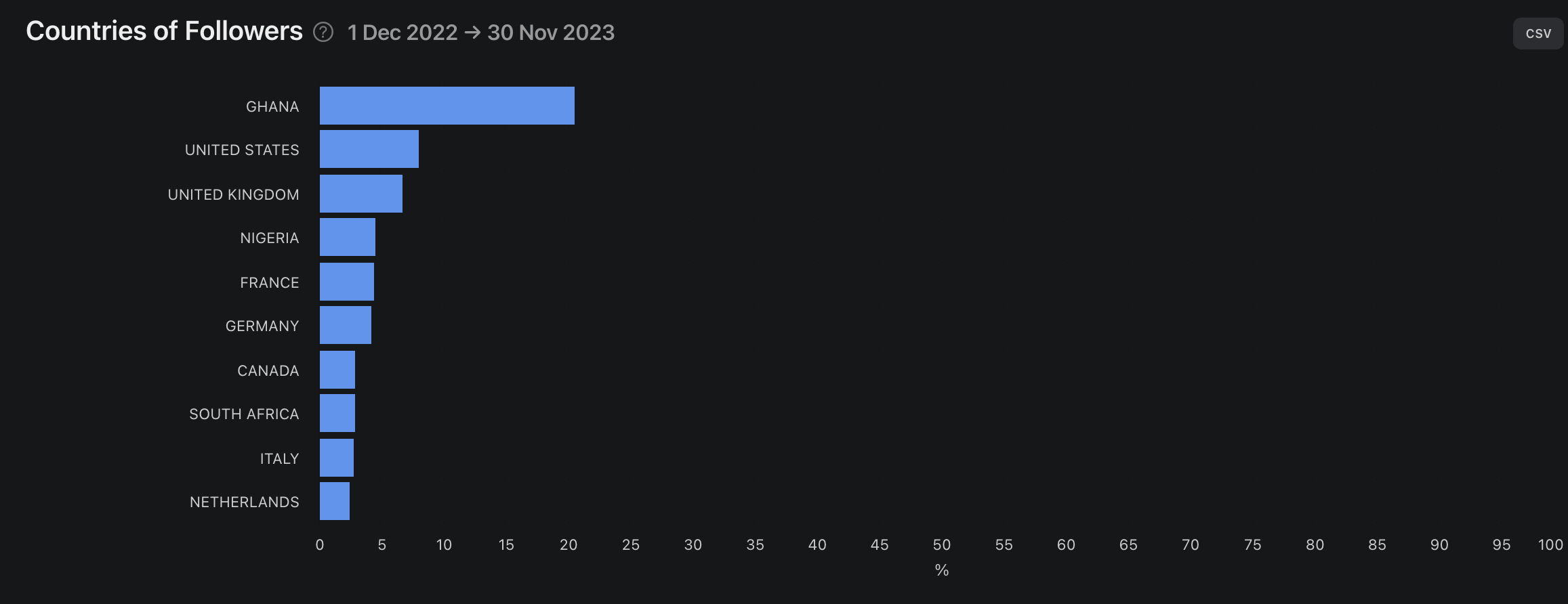Select the Netherlands bar
Image resolution: width=1568 pixels, height=604 pixels.
tap(334, 501)
